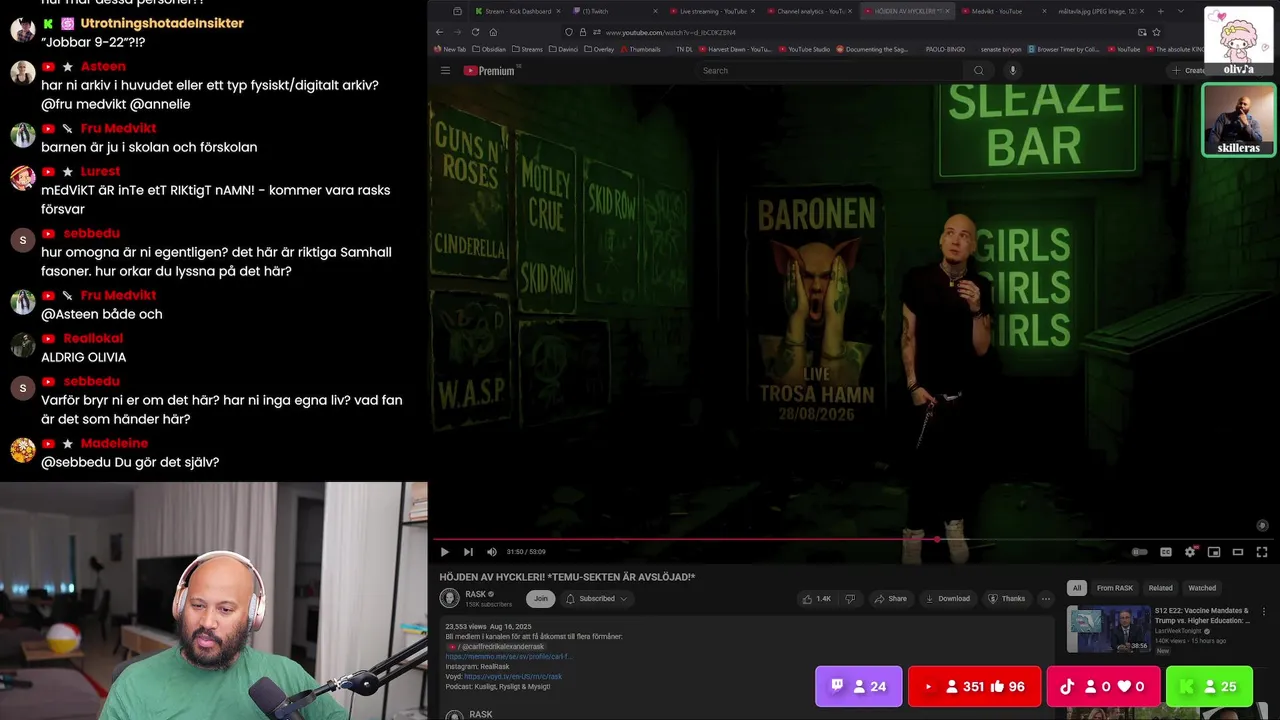Select the From RASK filter chip
The width and height of the screenshot is (1280, 720).
[1114, 588]
